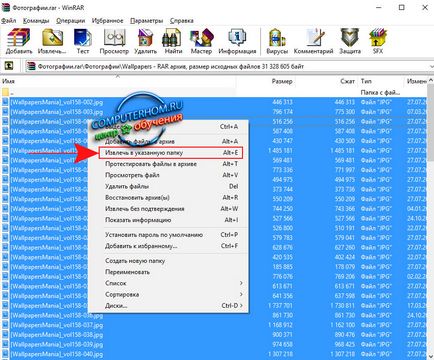Choose Установить пароль по умолчанию
Viewport: 434px width, 360px height.
[x=168, y=235]
